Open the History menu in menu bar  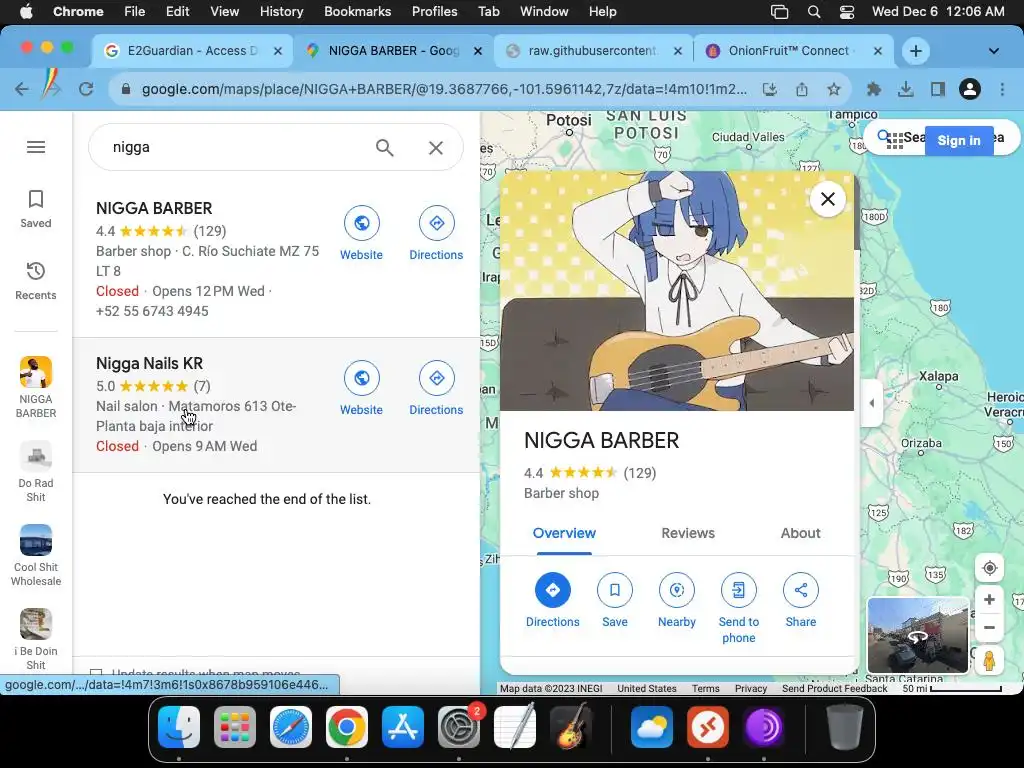281,12
